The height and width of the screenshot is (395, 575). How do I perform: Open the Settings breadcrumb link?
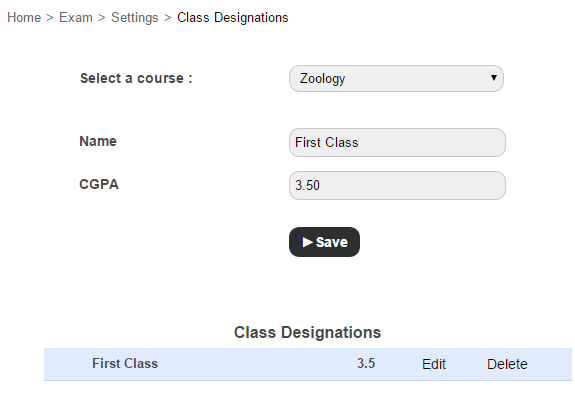click(x=135, y=18)
